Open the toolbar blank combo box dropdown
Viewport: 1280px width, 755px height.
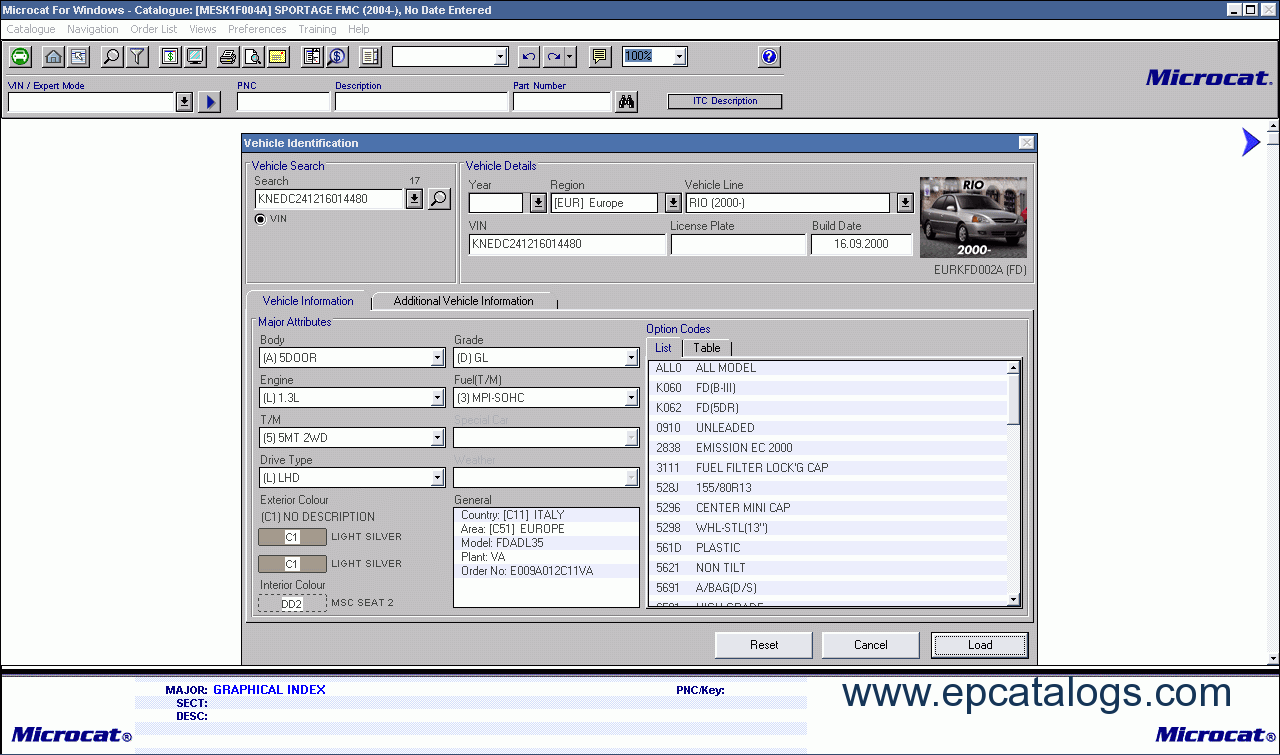[x=501, y=57]
